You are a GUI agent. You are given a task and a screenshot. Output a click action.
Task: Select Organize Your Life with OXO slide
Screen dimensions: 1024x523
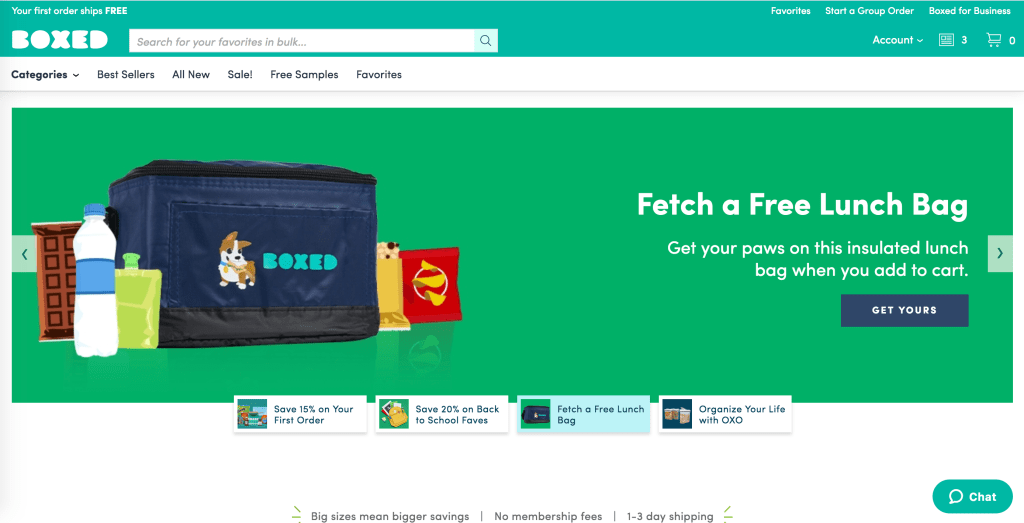coord(725,414)
